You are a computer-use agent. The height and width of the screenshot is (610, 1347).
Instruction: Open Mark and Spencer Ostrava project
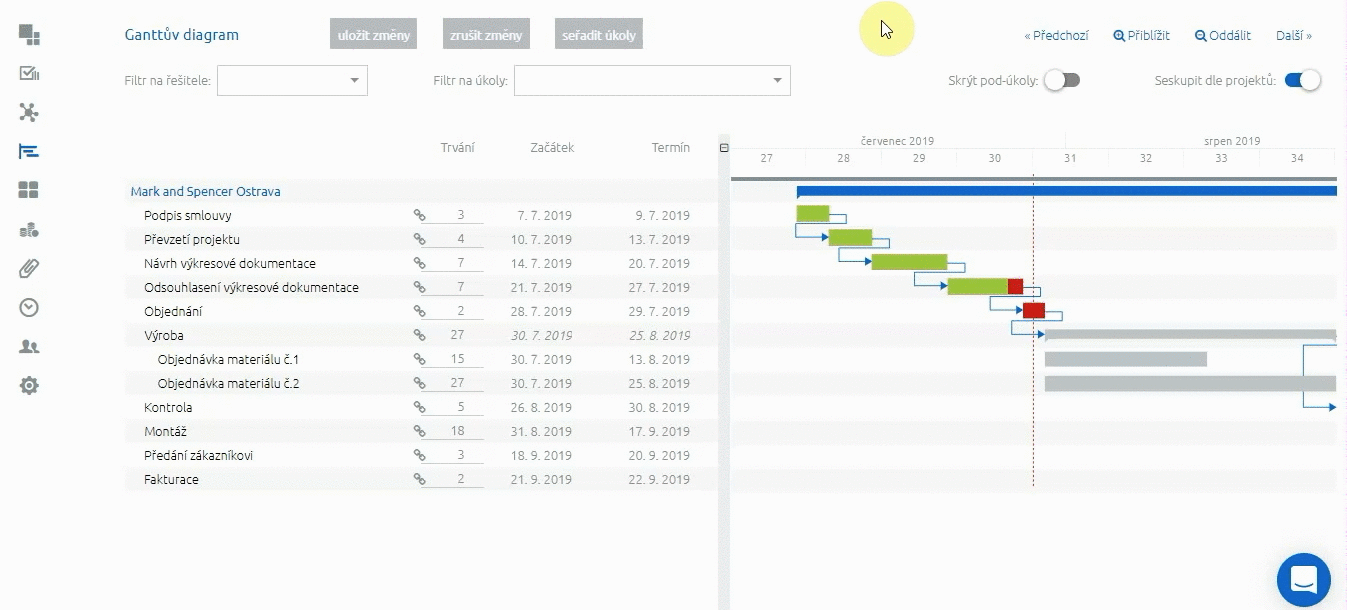pyautogui.click(x=205, y=191)
